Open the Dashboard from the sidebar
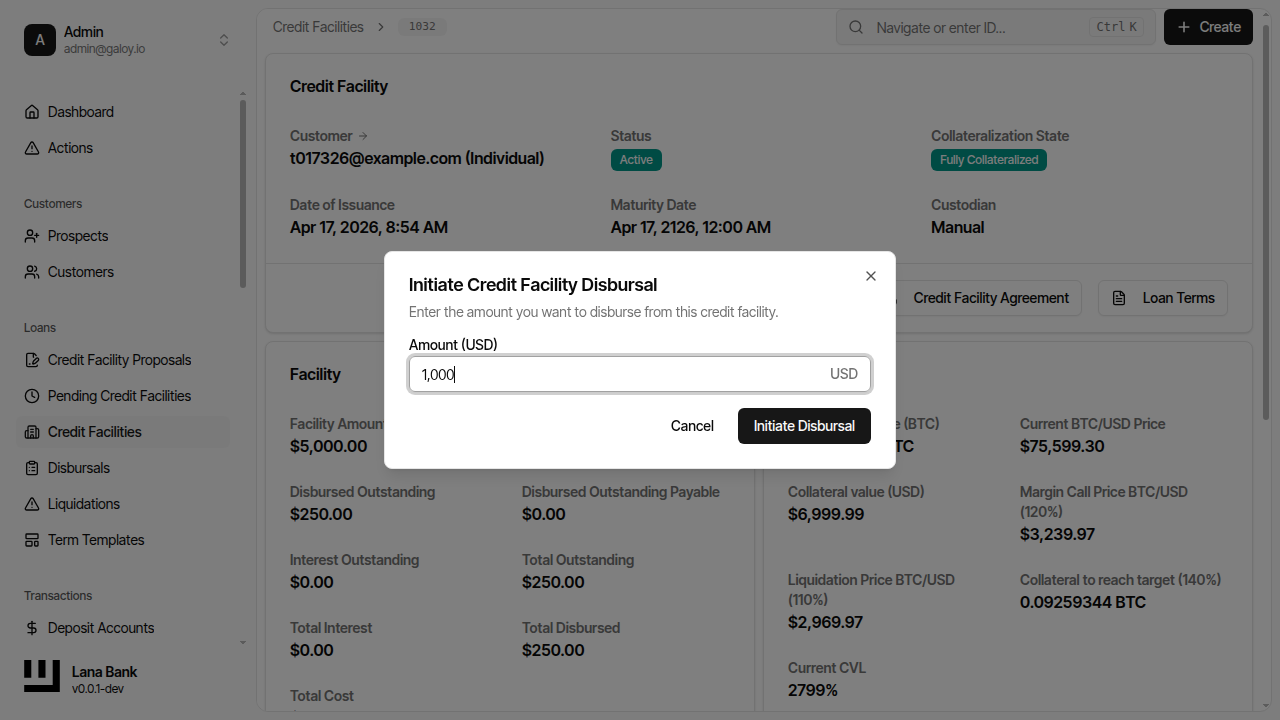The width and height of the screenshot is (1280, 720). (80, 111)
